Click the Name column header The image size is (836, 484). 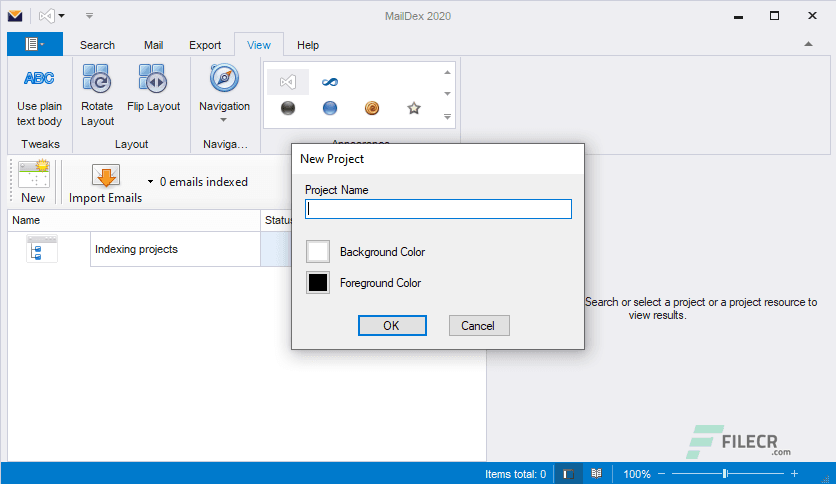click(134, 220)
